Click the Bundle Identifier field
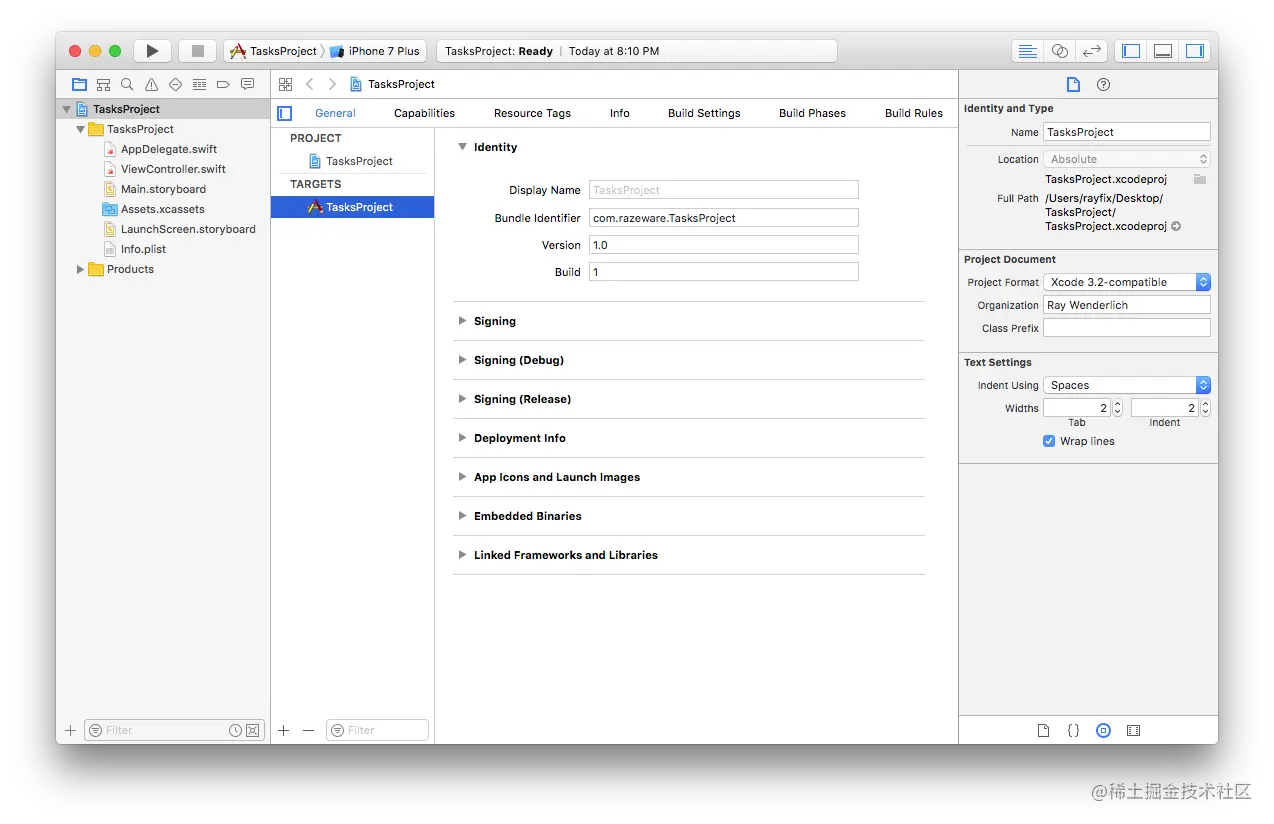1274x824 pixels. pos(724,217)
